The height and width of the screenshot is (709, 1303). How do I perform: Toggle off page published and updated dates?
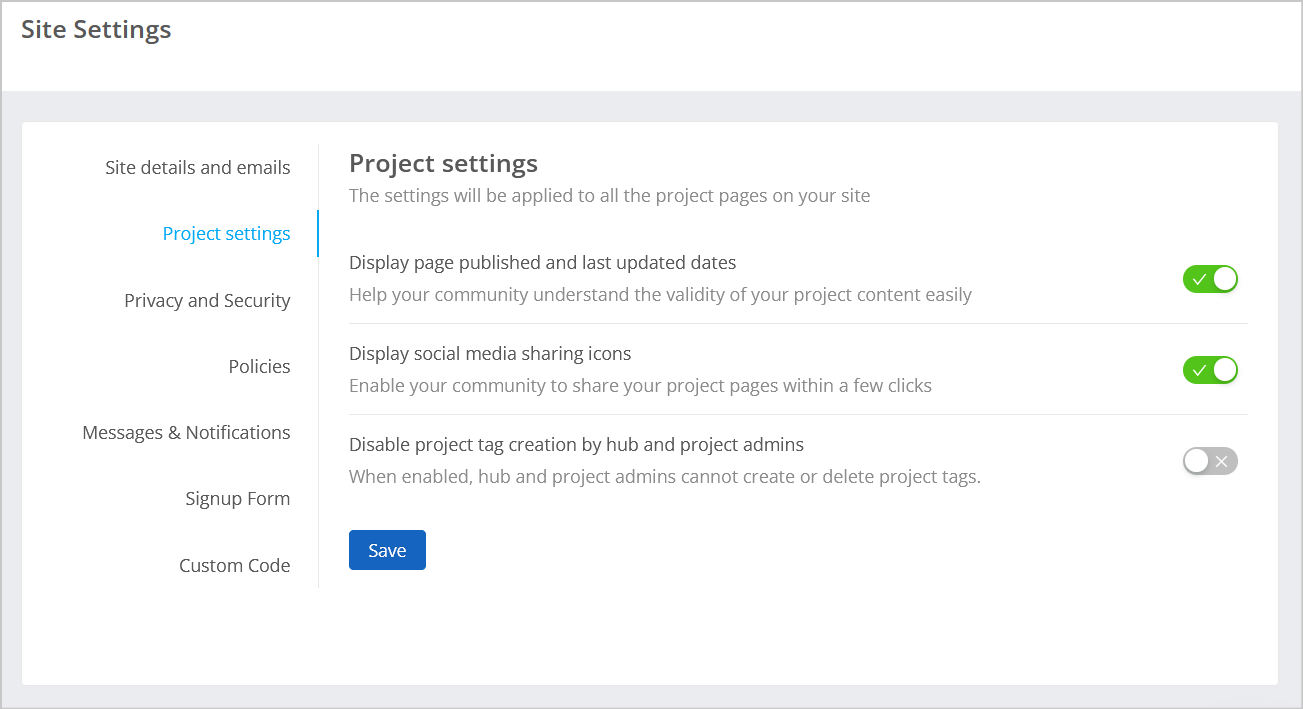click(1210, 279)
